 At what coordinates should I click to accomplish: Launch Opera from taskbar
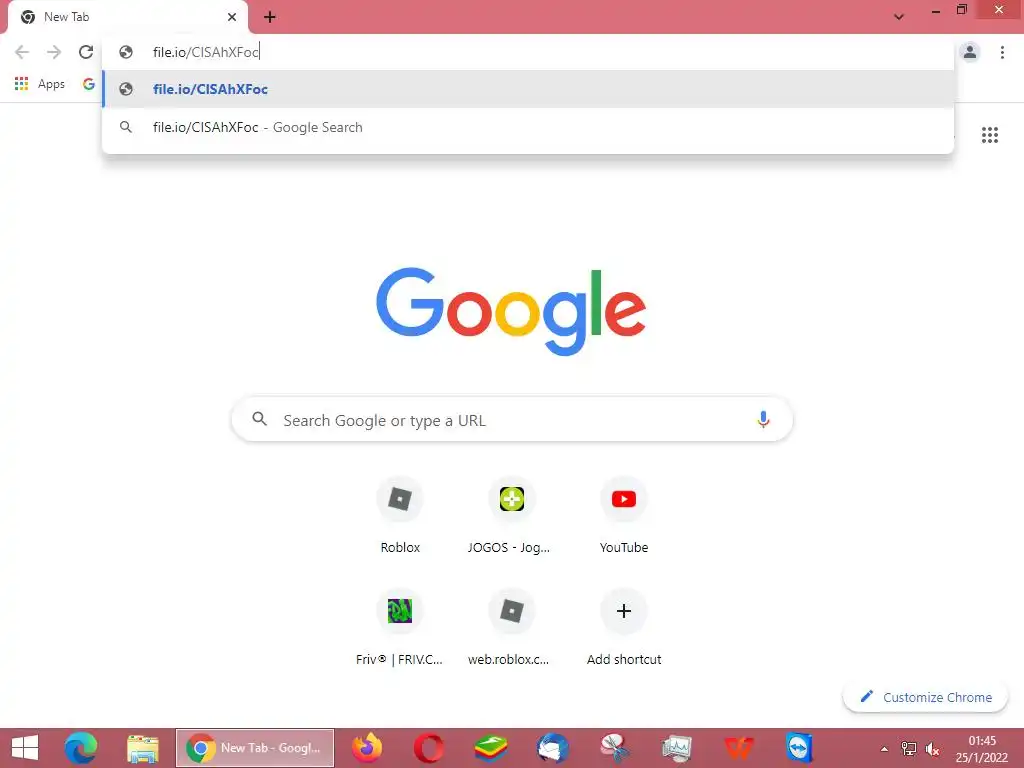click(x=428, y=748)
